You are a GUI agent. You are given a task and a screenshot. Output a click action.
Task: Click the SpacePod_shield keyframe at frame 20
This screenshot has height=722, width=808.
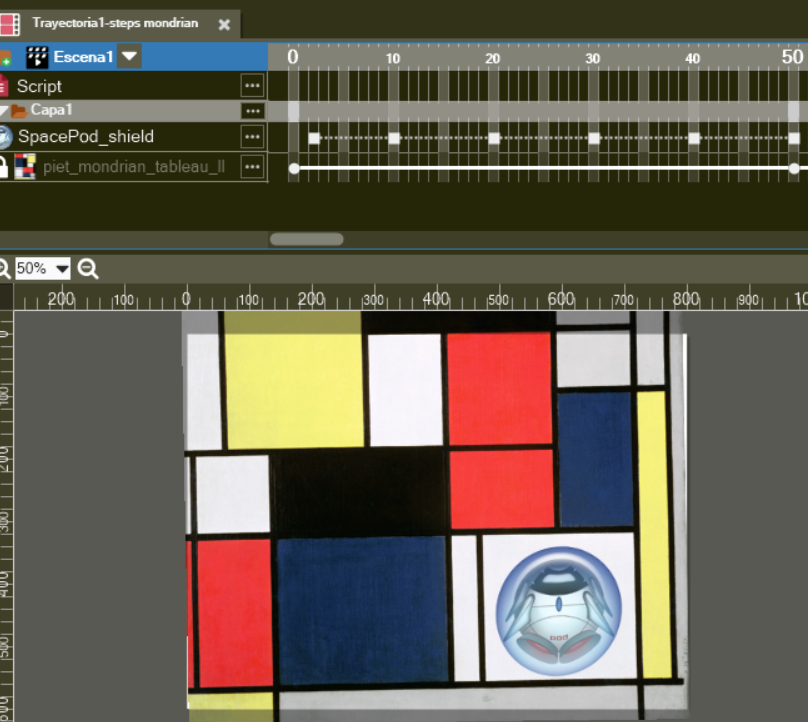tap(494, 138)
